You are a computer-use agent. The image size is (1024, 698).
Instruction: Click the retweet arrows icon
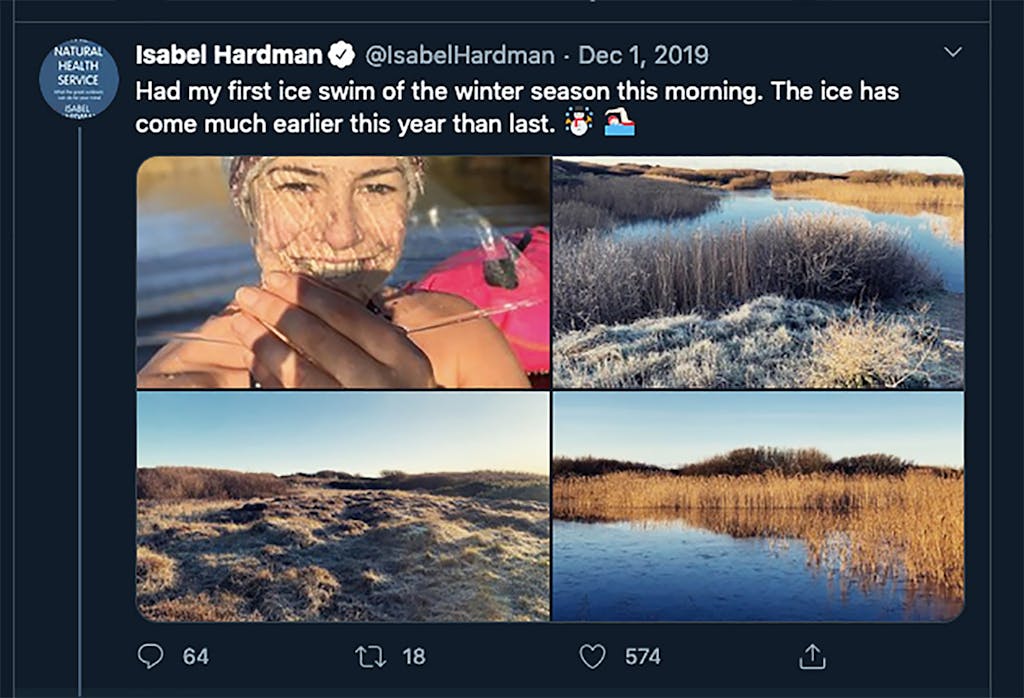point(370,656)
